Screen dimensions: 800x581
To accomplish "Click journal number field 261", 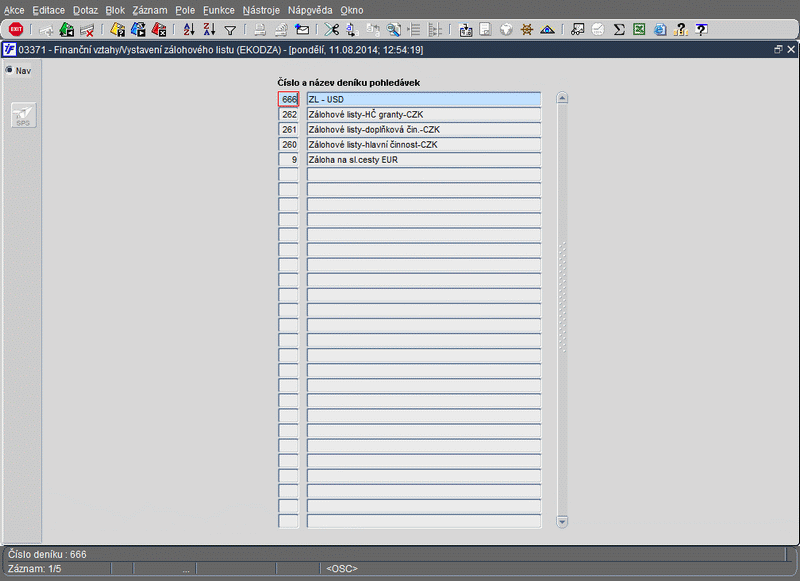I will click(x=288, y=129).
